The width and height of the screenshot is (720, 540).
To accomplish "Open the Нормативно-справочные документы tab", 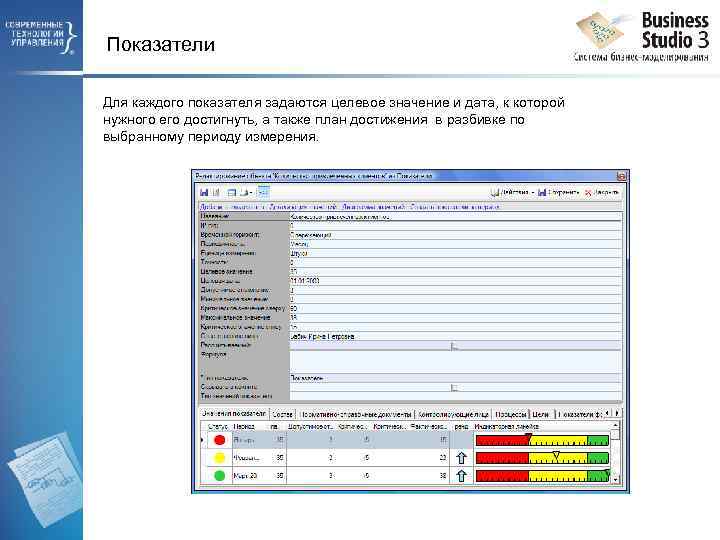I will tap(355, 414).
